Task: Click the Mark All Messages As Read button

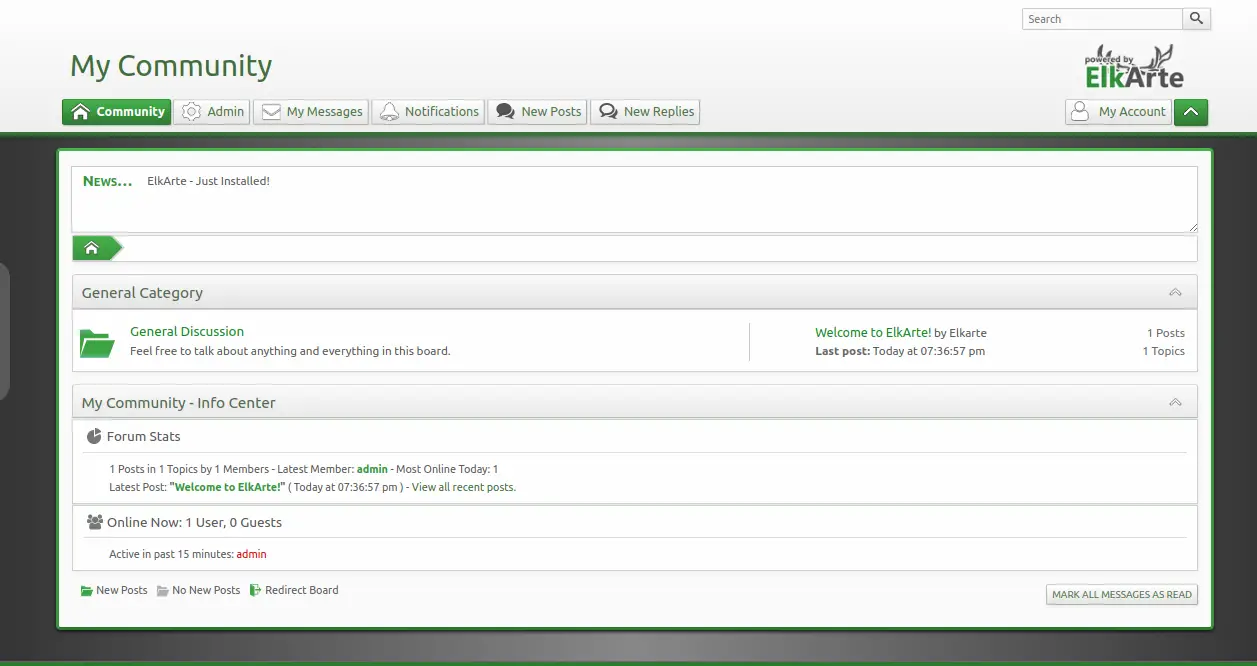Action: click(x=1122, y=594)
